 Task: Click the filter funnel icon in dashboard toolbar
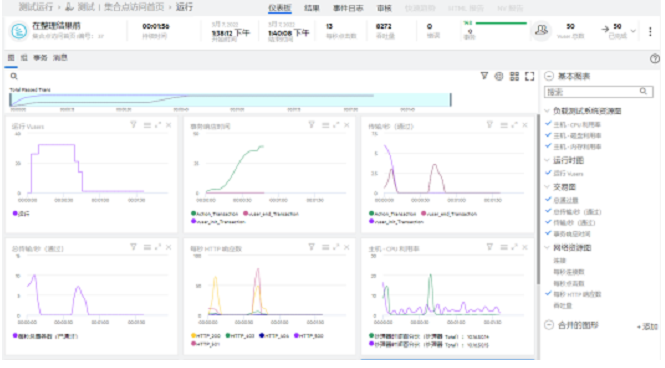click(484, 76)
